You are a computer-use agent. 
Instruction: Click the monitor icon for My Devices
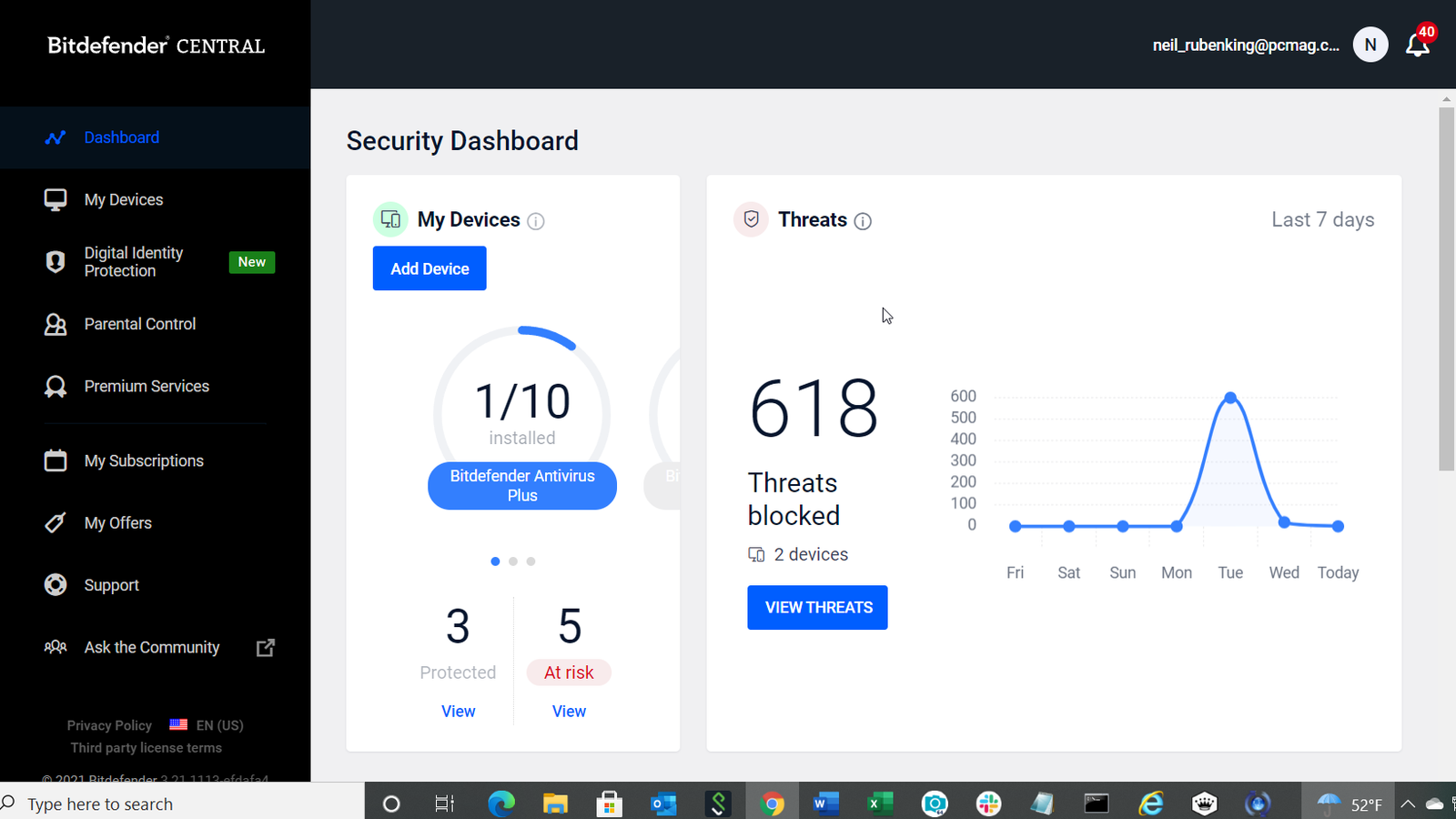56,199
